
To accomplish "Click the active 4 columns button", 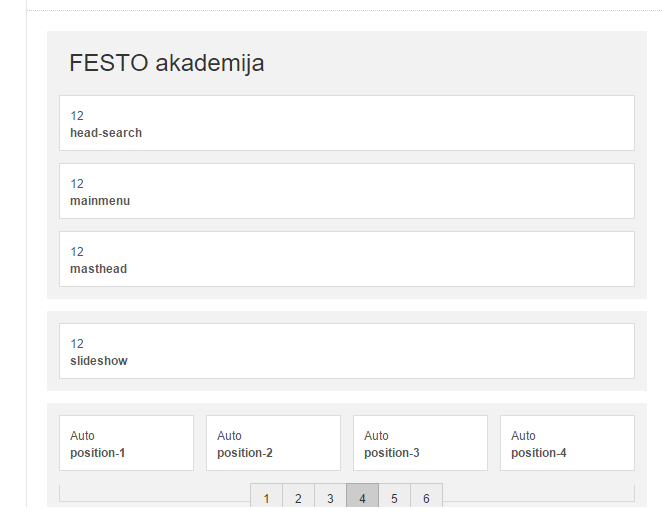I will pyautogui.click(x=362, y=498).
